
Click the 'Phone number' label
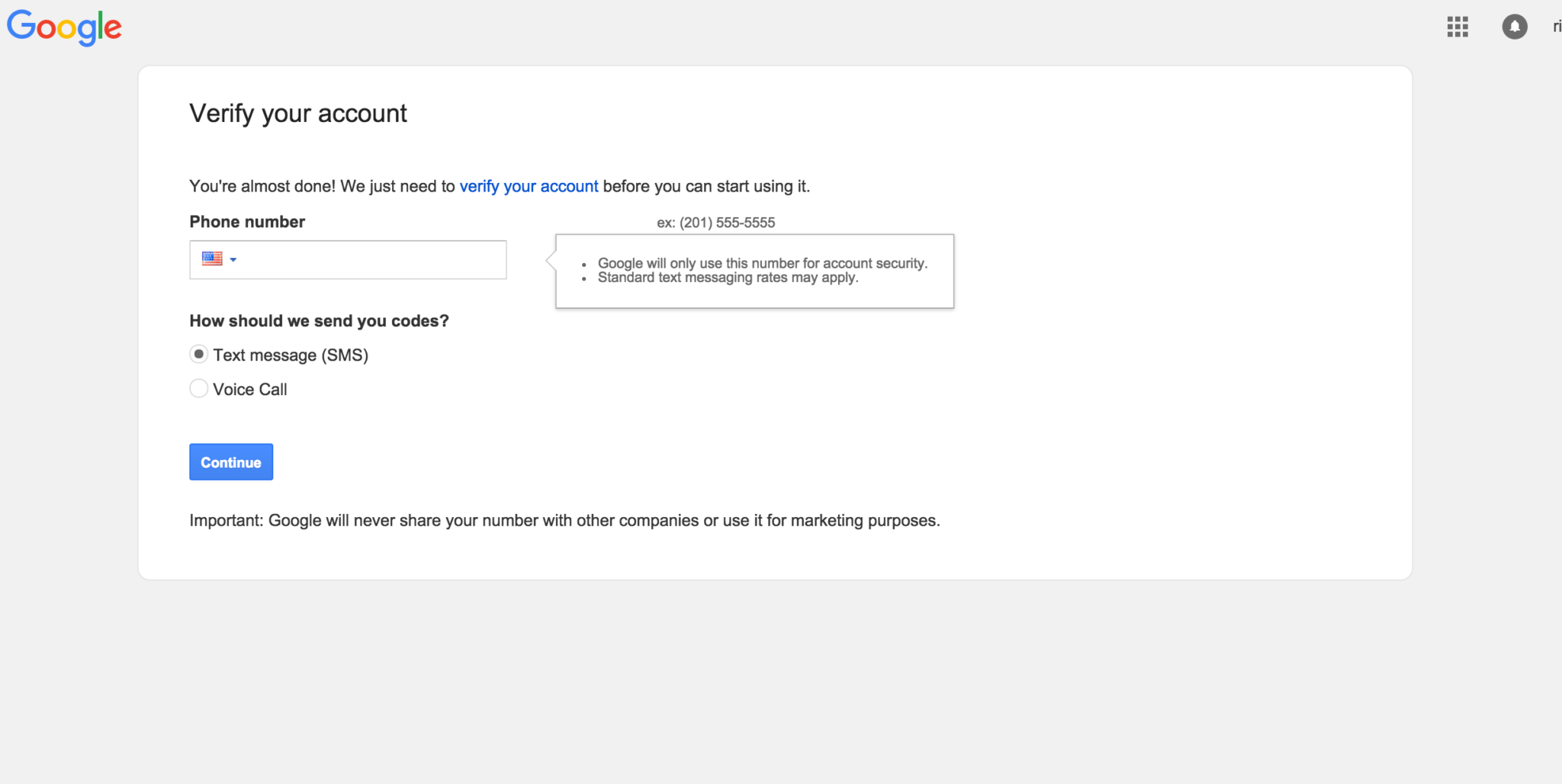click(247, 222)
